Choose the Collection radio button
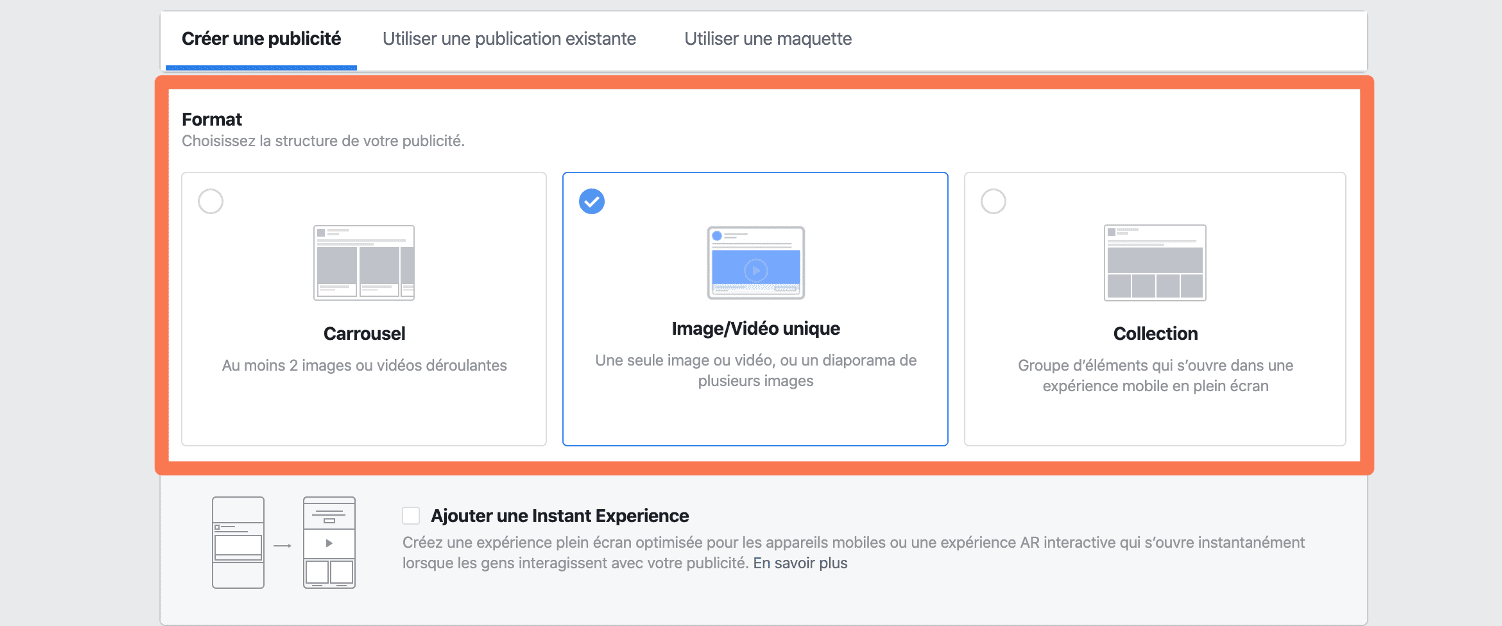Image resolution: width=1502 pixels, height=626 pixels. (x=993, y=201)
